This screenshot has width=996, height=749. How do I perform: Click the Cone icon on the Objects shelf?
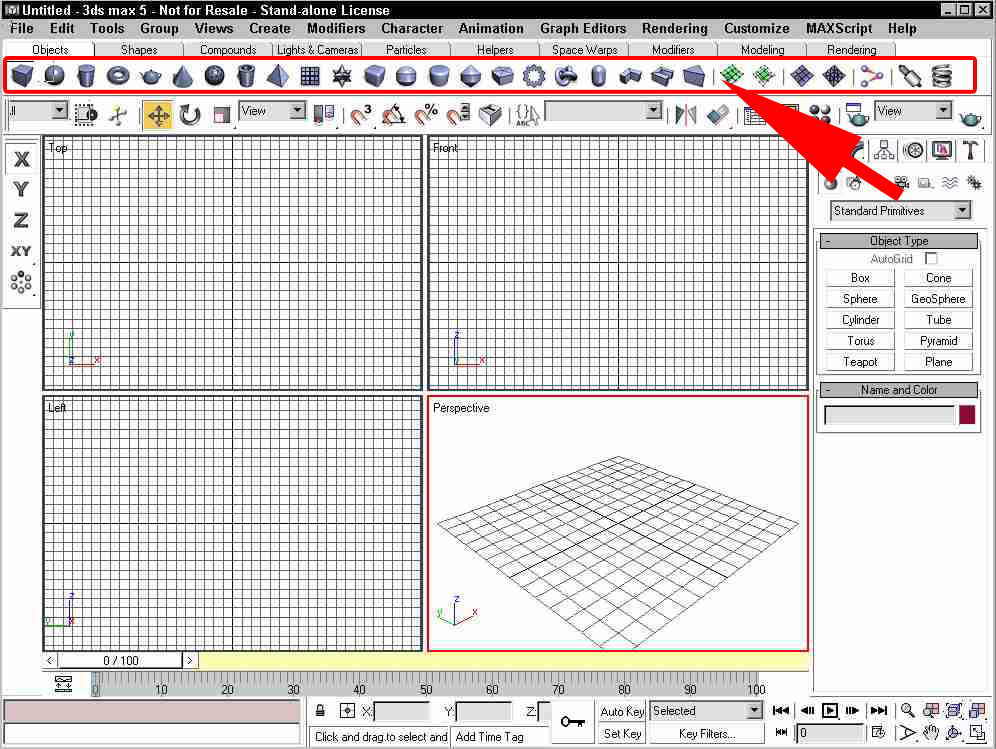[x=182, y=76]
